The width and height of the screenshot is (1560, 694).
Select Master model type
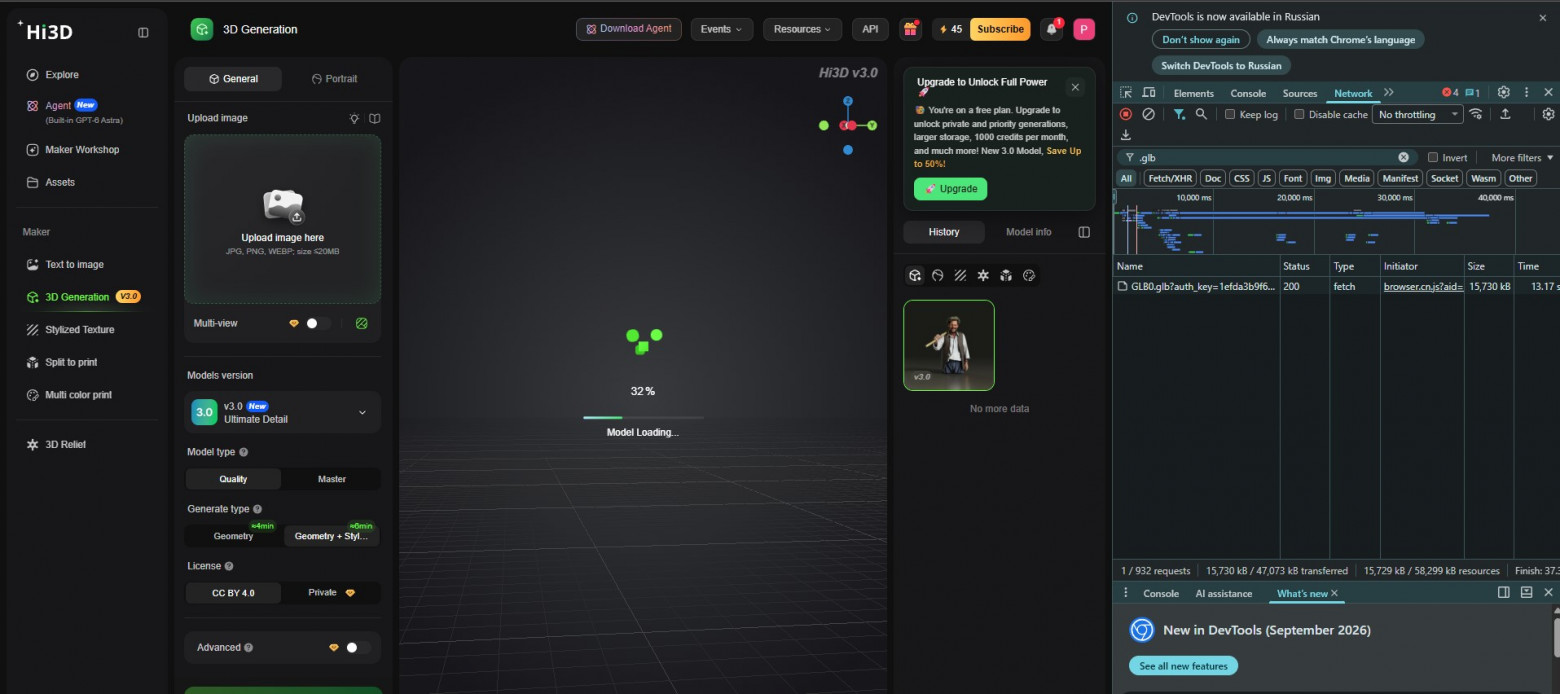(x=332, y=479)
